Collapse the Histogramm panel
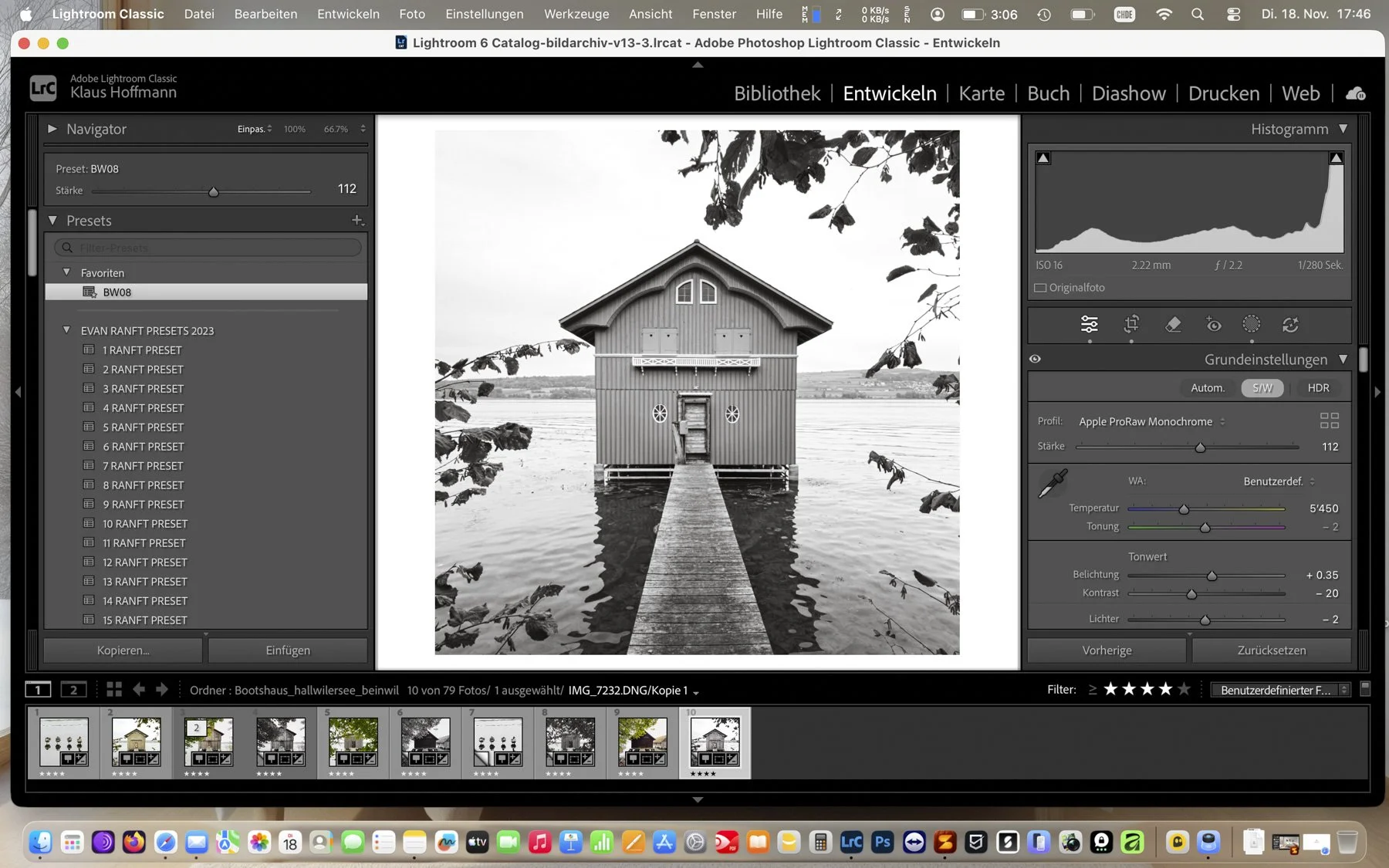The height and width of the screenshot is (868, 1389). tap(1343, 129)
